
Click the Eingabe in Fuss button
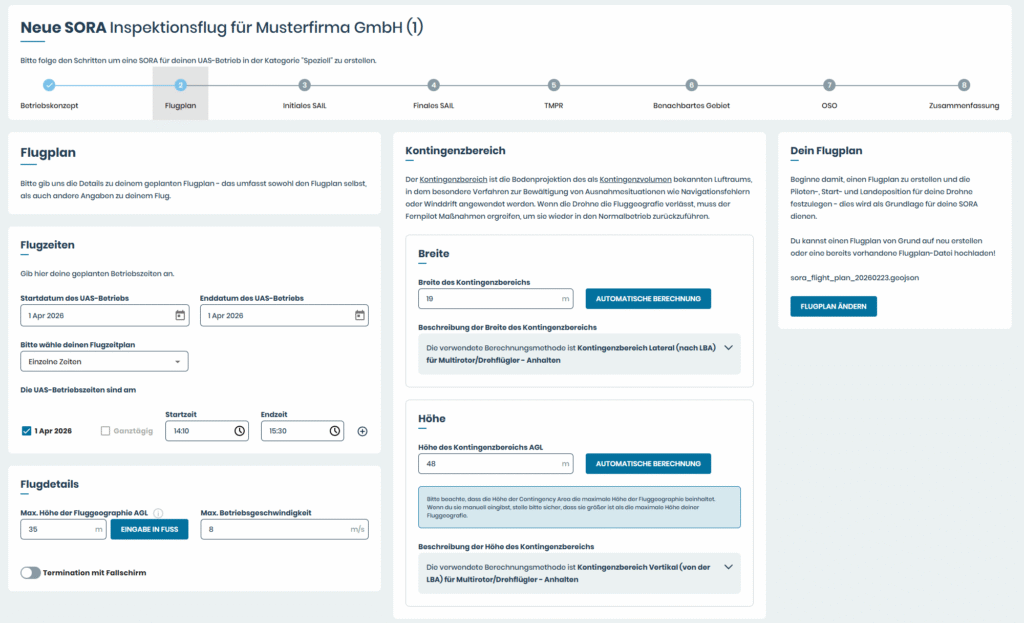click(x=150, y=530)
